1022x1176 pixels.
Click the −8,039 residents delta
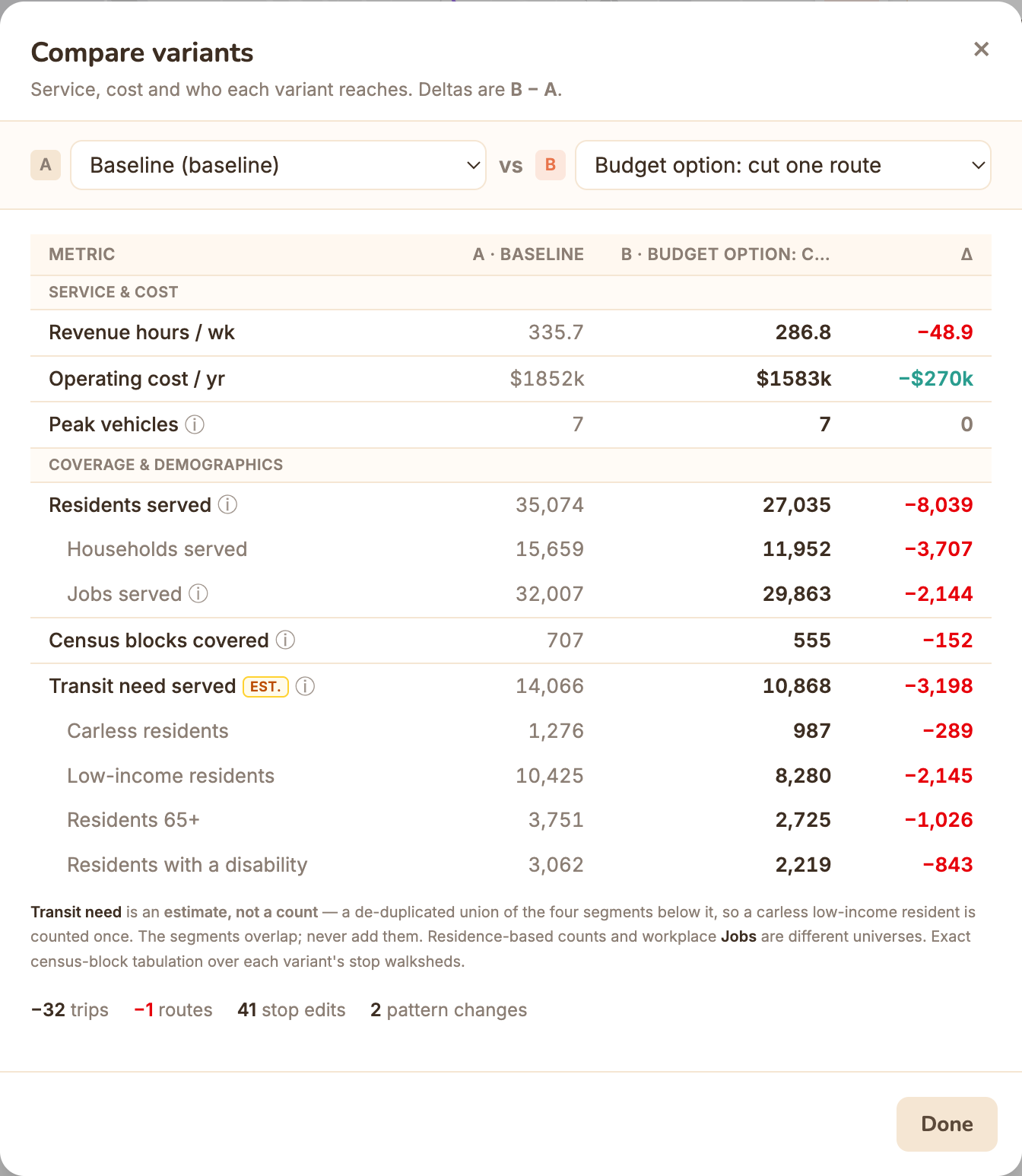click(938, 505)
